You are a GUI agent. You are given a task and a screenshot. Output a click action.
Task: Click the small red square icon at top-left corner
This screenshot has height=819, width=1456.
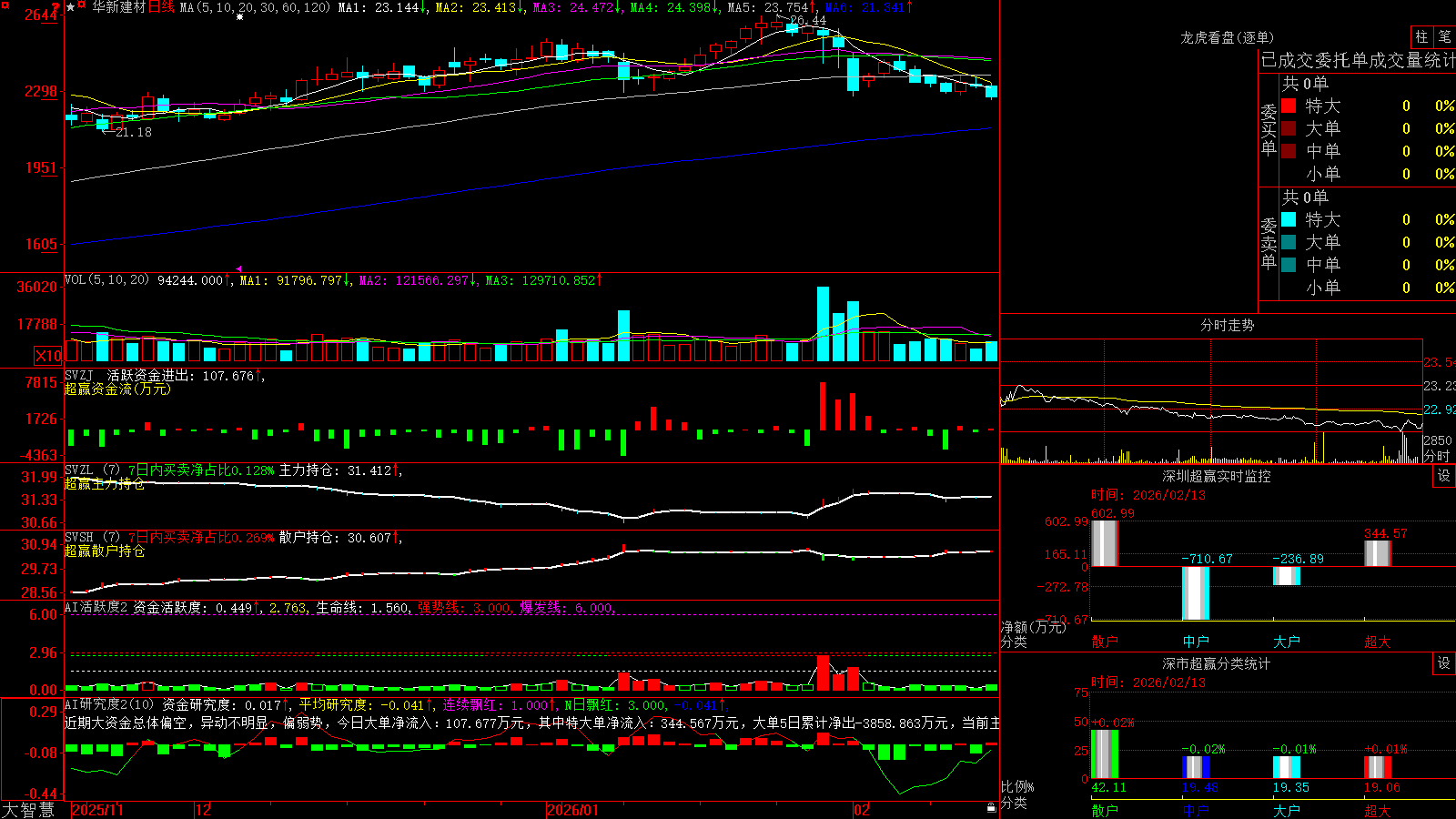(x=4, y=4)
